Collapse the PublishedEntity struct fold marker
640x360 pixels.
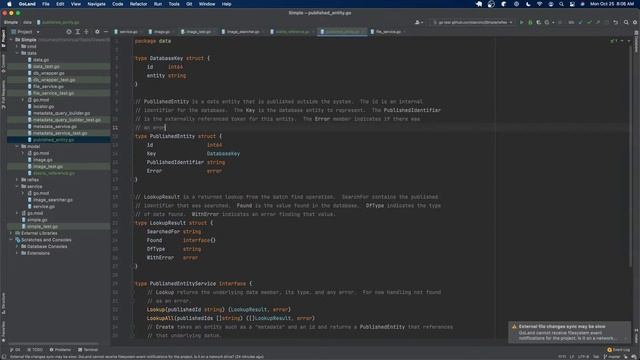pyautogui.click(x=132, y=136)
